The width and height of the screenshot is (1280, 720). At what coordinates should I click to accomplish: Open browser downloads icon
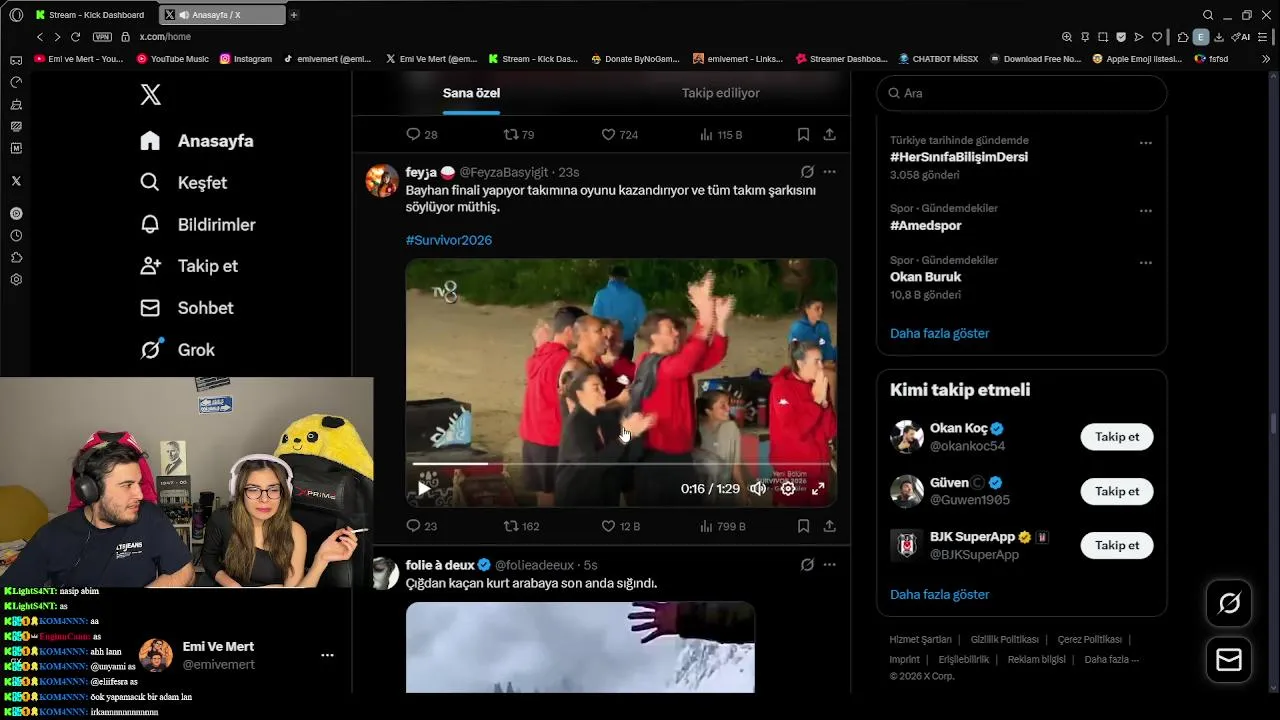point(1219,37)
